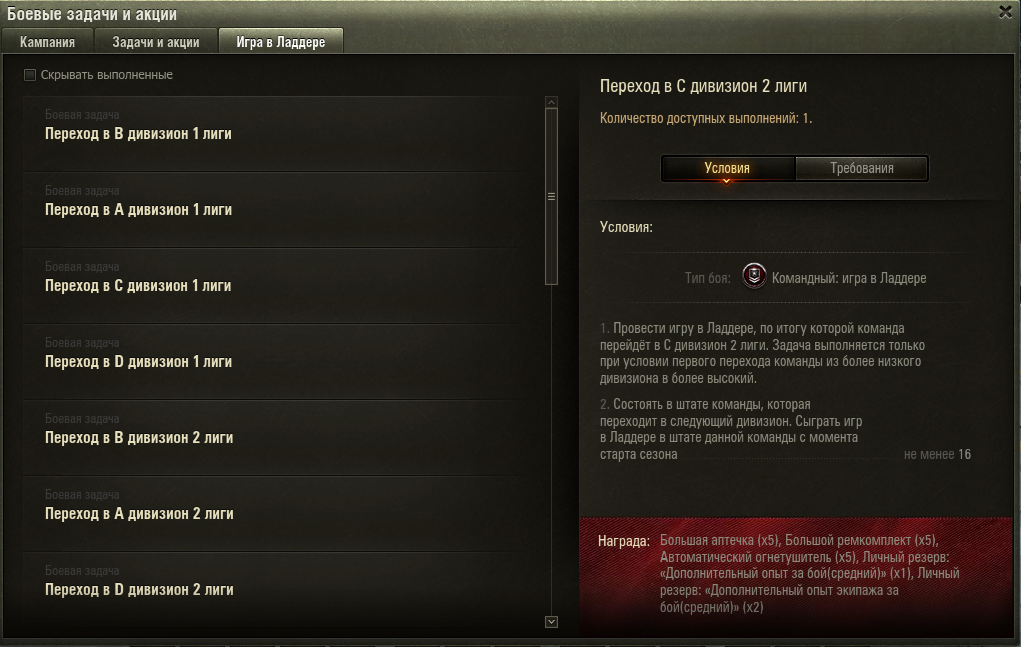Screen dimensions: 1021x647
Task: Switch to the Требования section
Action: point(861,168)
